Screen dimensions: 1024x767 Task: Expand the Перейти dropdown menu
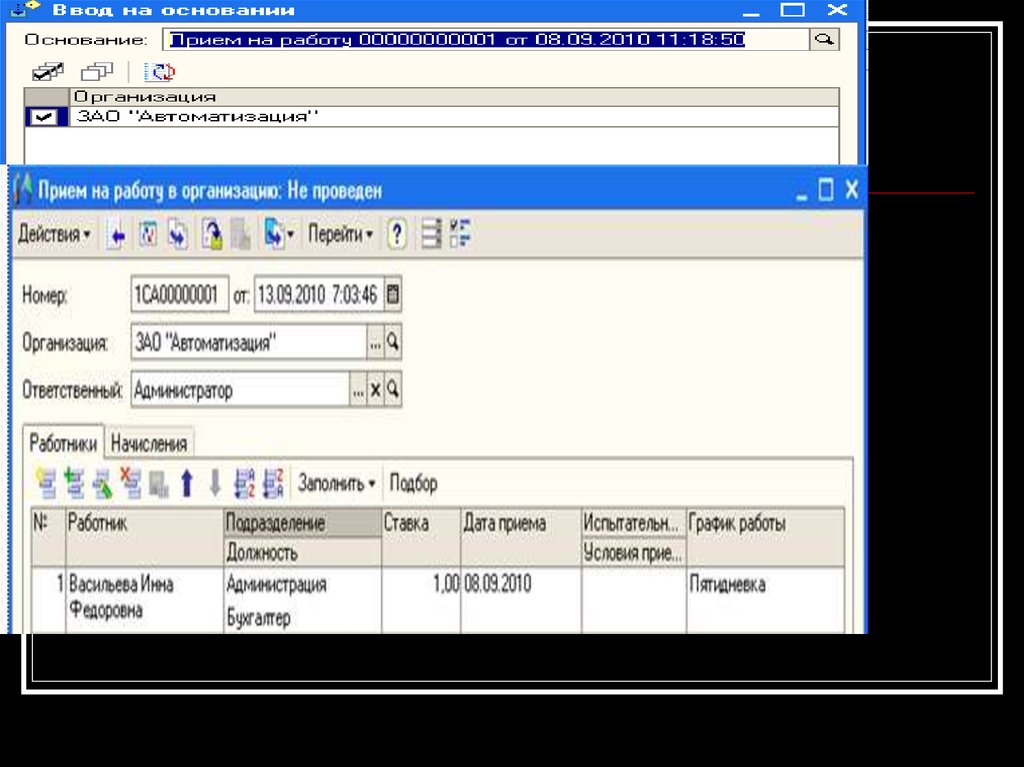[x=340, y=235]
